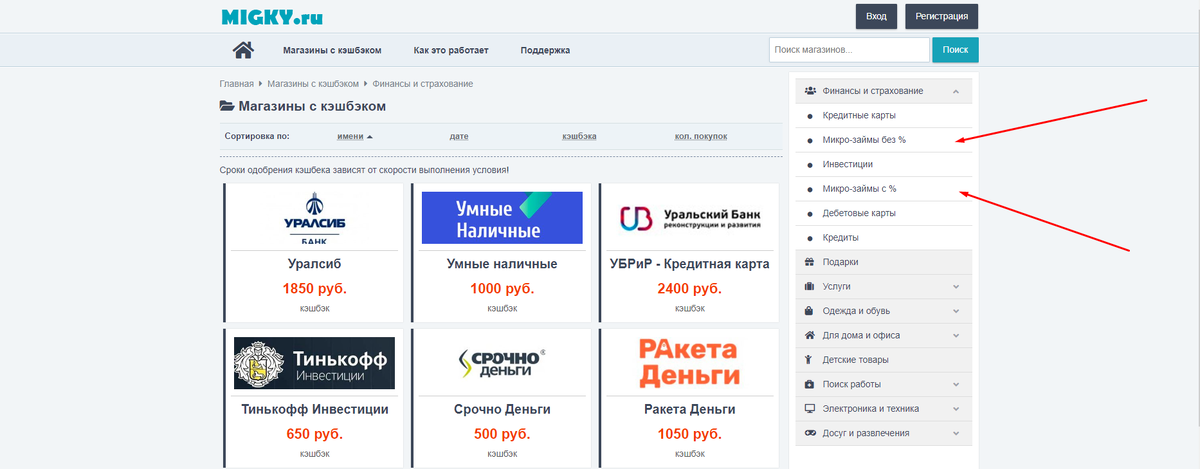Click the child icon beside Детские товары

pyautogui.click(x=810, y=360)
